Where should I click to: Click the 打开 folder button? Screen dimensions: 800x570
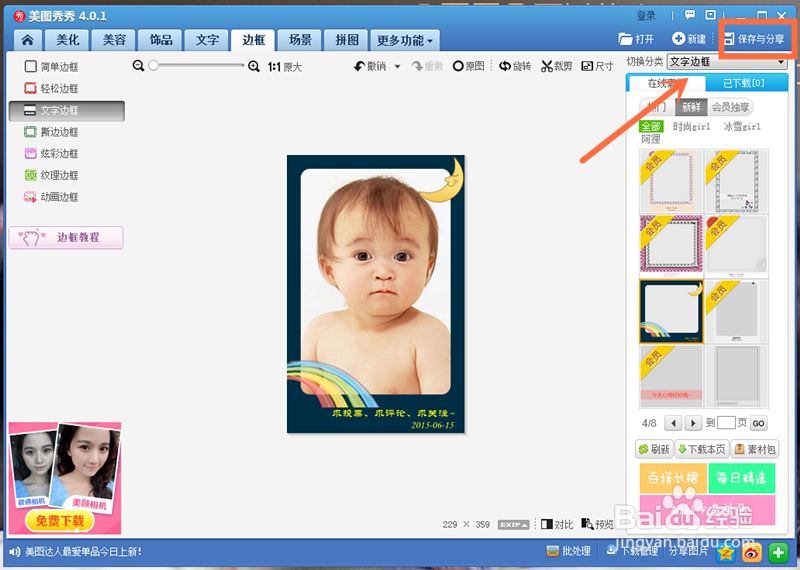636,39
